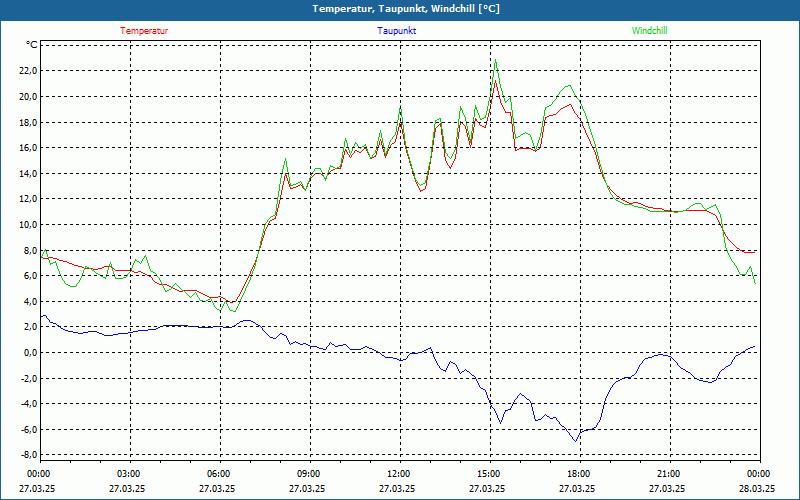Click the 28.03.25 date label

[x=757, y=488]
